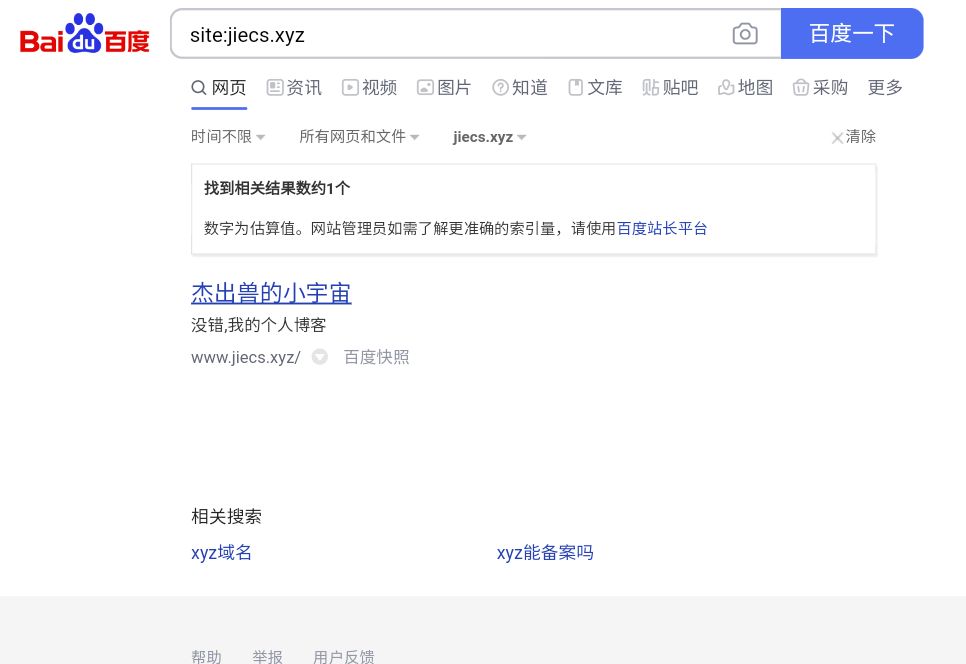This screenshot has width=966, height=664.
Task: Click the 没错,我的个人博客 result description
Action: click(x=259, y=325)
